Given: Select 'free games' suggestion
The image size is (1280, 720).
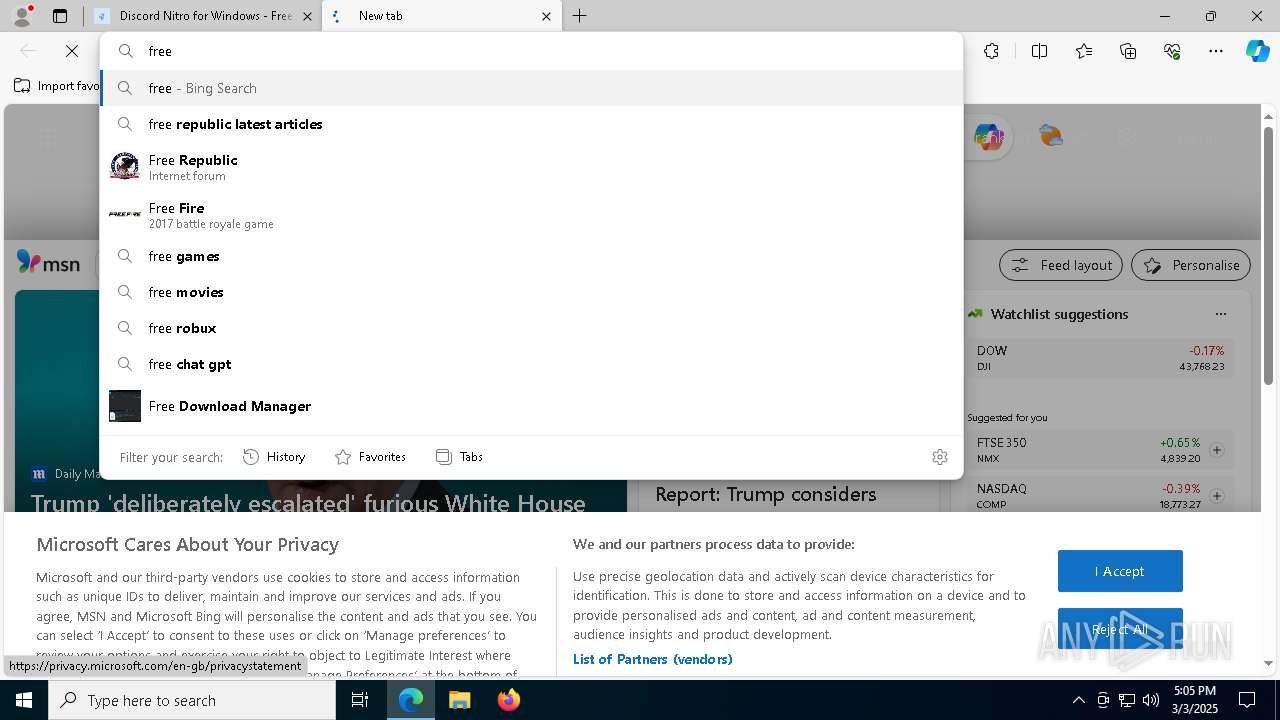Looking at the screenshot, I should point(531,256).
